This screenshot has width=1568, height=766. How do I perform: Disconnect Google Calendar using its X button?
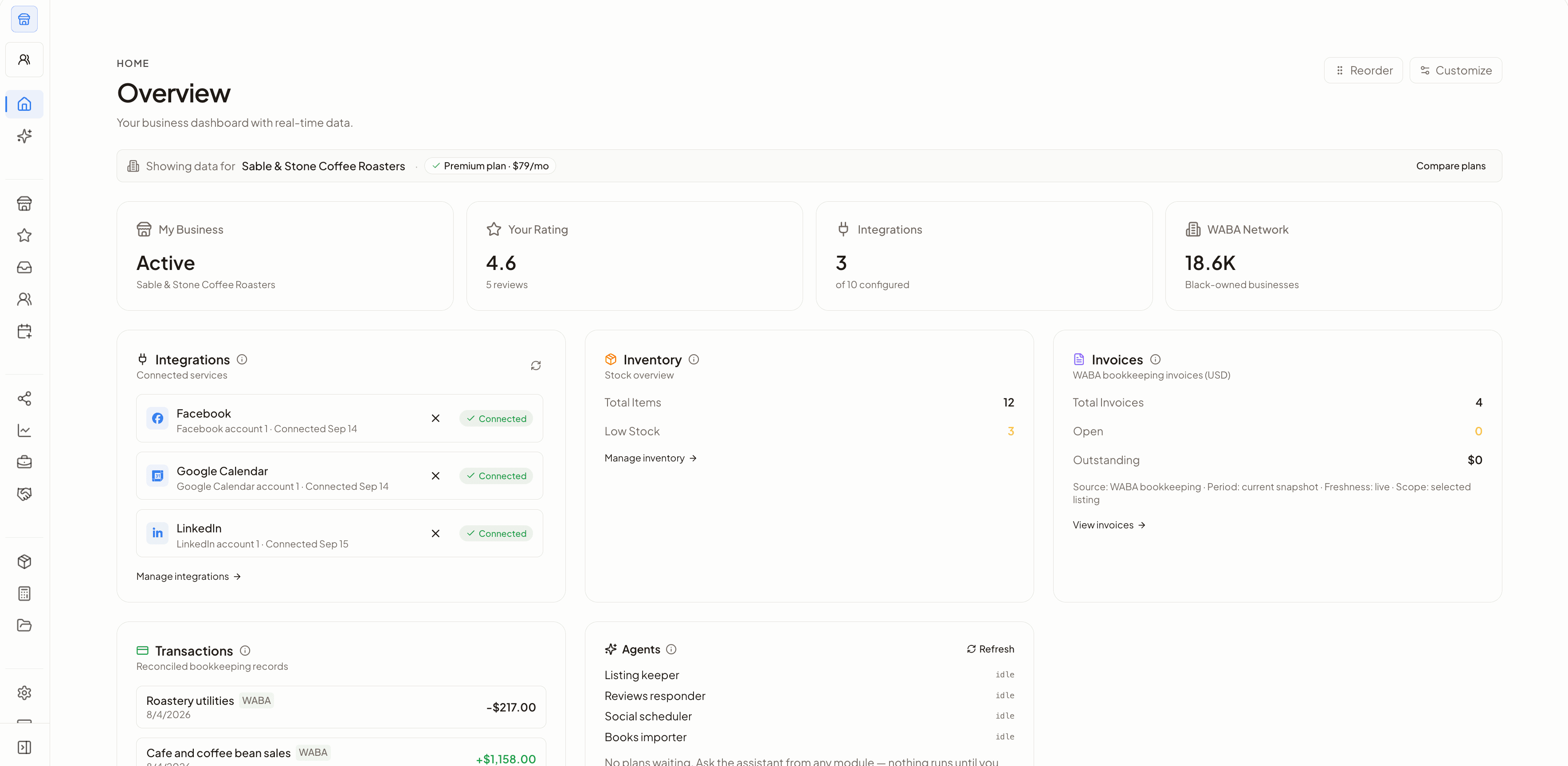tap(435, 476)
